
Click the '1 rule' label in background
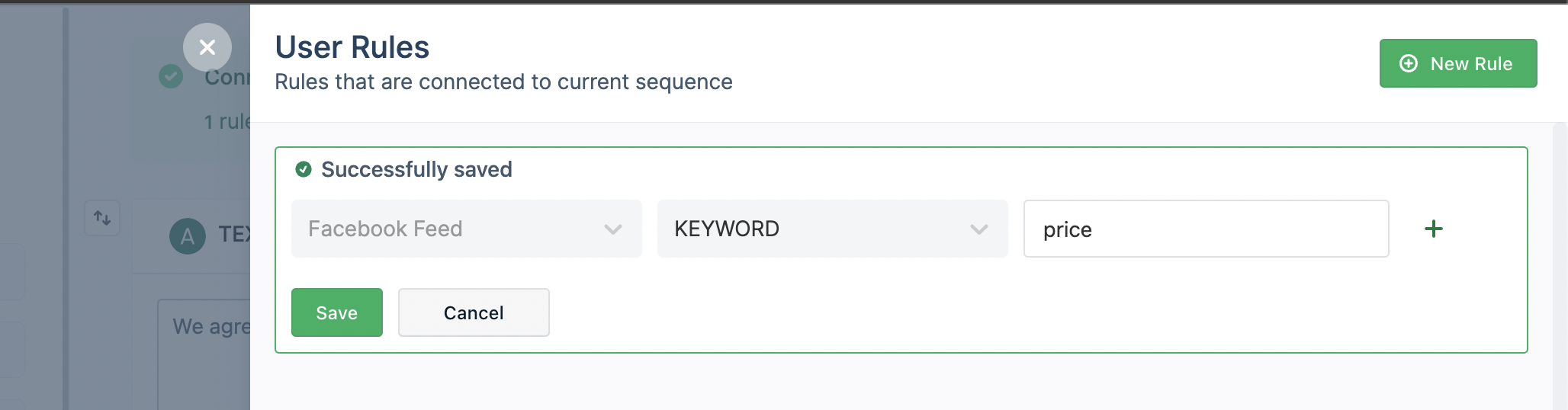[227, 122]
